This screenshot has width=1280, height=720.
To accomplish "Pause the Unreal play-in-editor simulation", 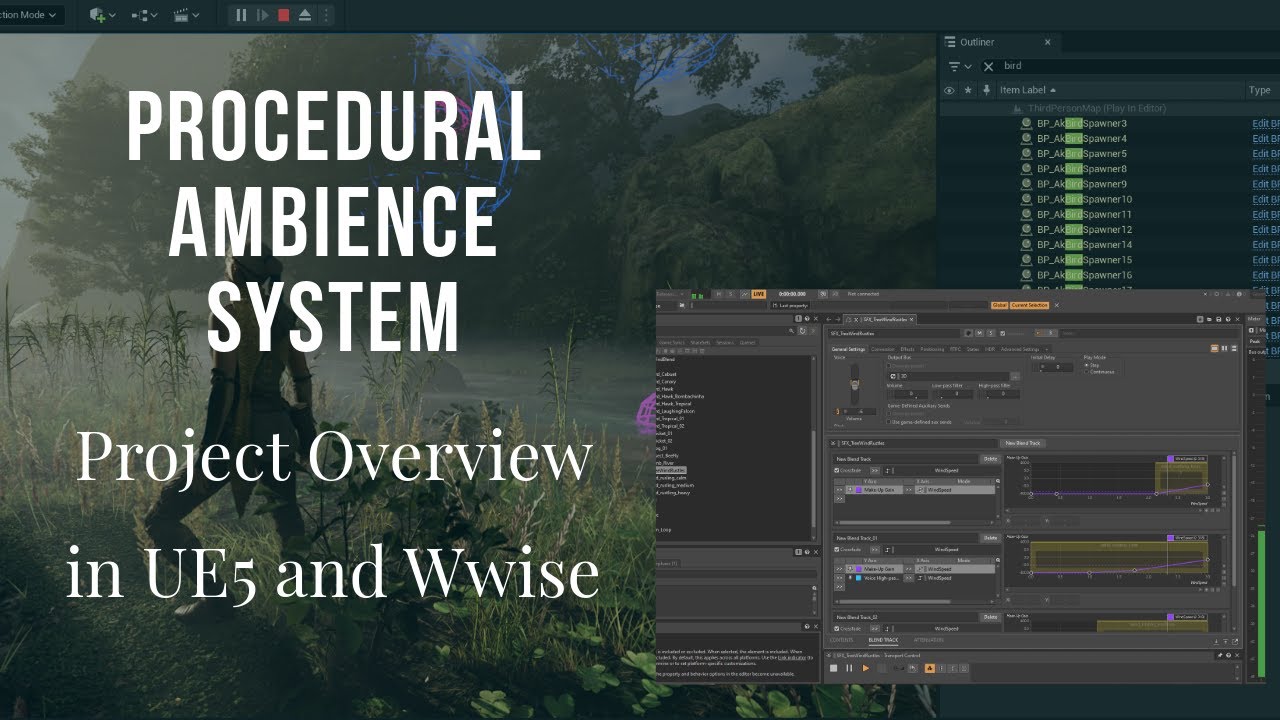I will pyautogui.click(x=241, y=15).
